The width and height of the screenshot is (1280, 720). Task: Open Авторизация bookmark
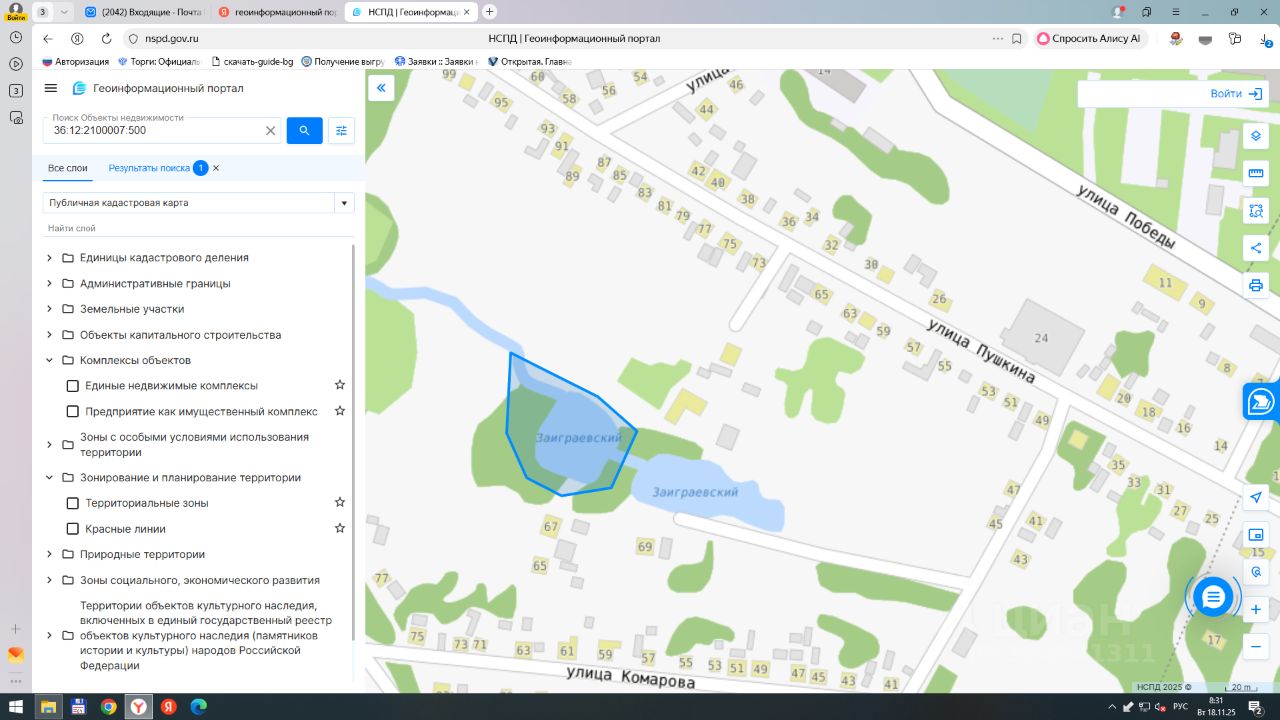75,62
